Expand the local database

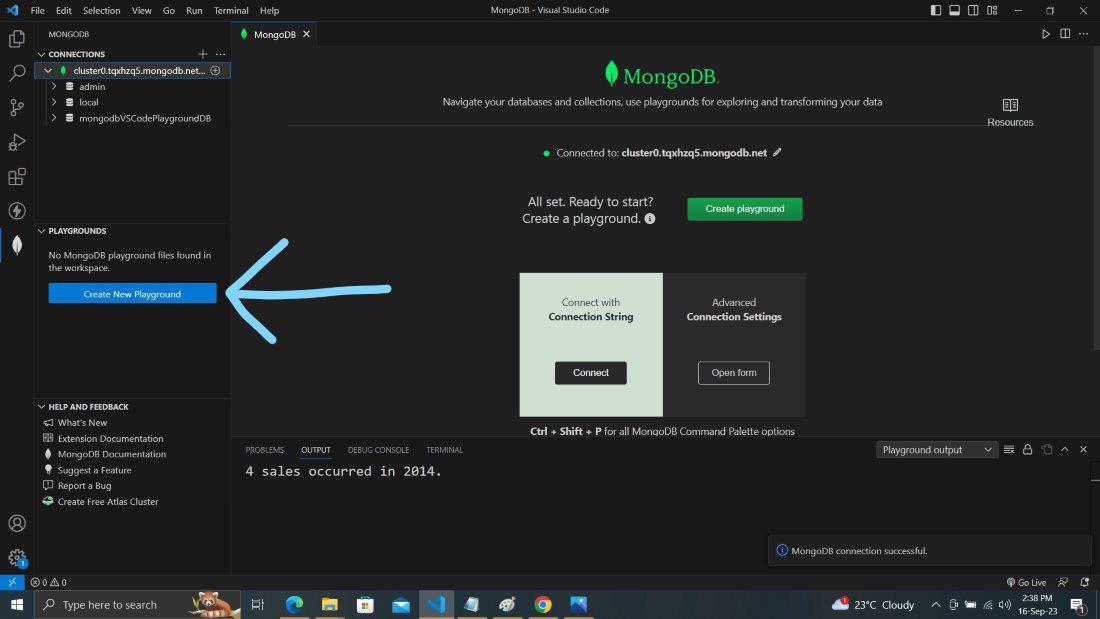point(54,102)
